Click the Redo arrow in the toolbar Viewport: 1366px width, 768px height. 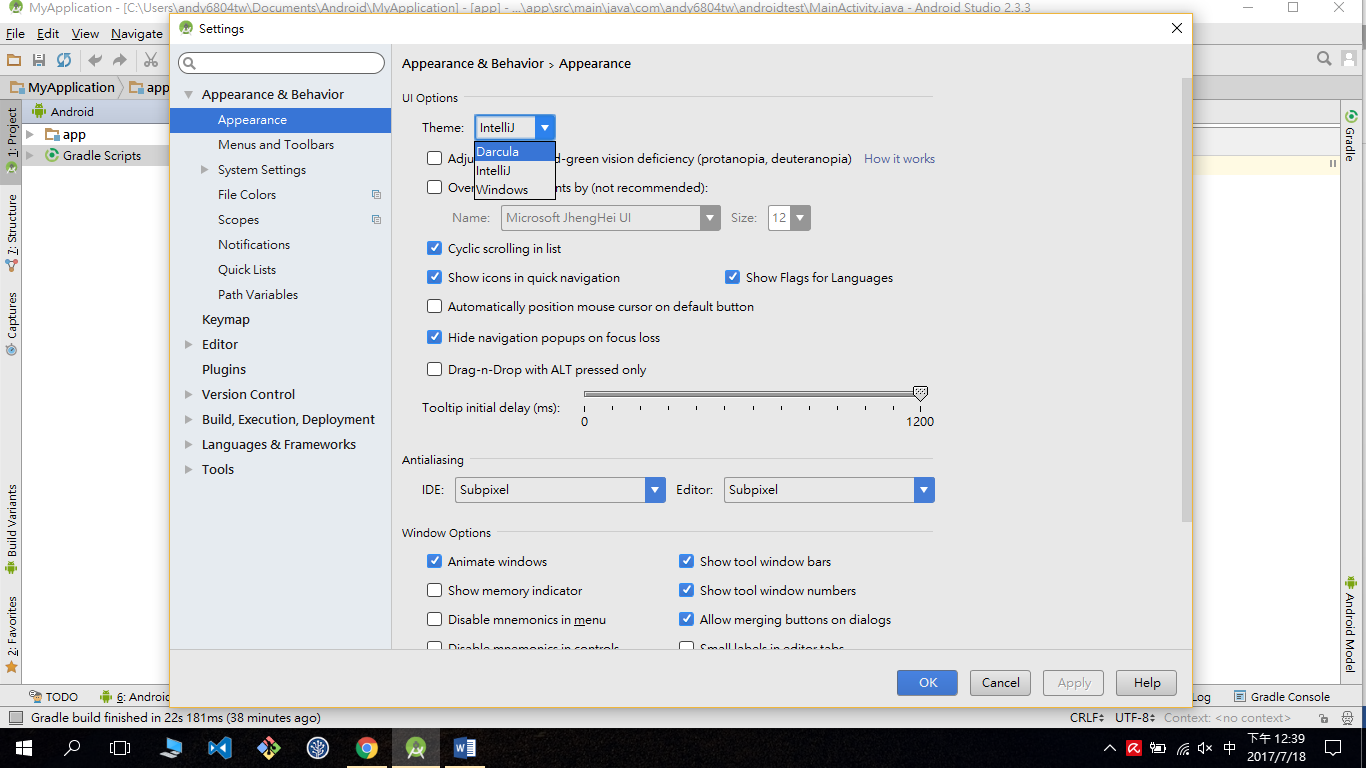[x=120, y=60]
